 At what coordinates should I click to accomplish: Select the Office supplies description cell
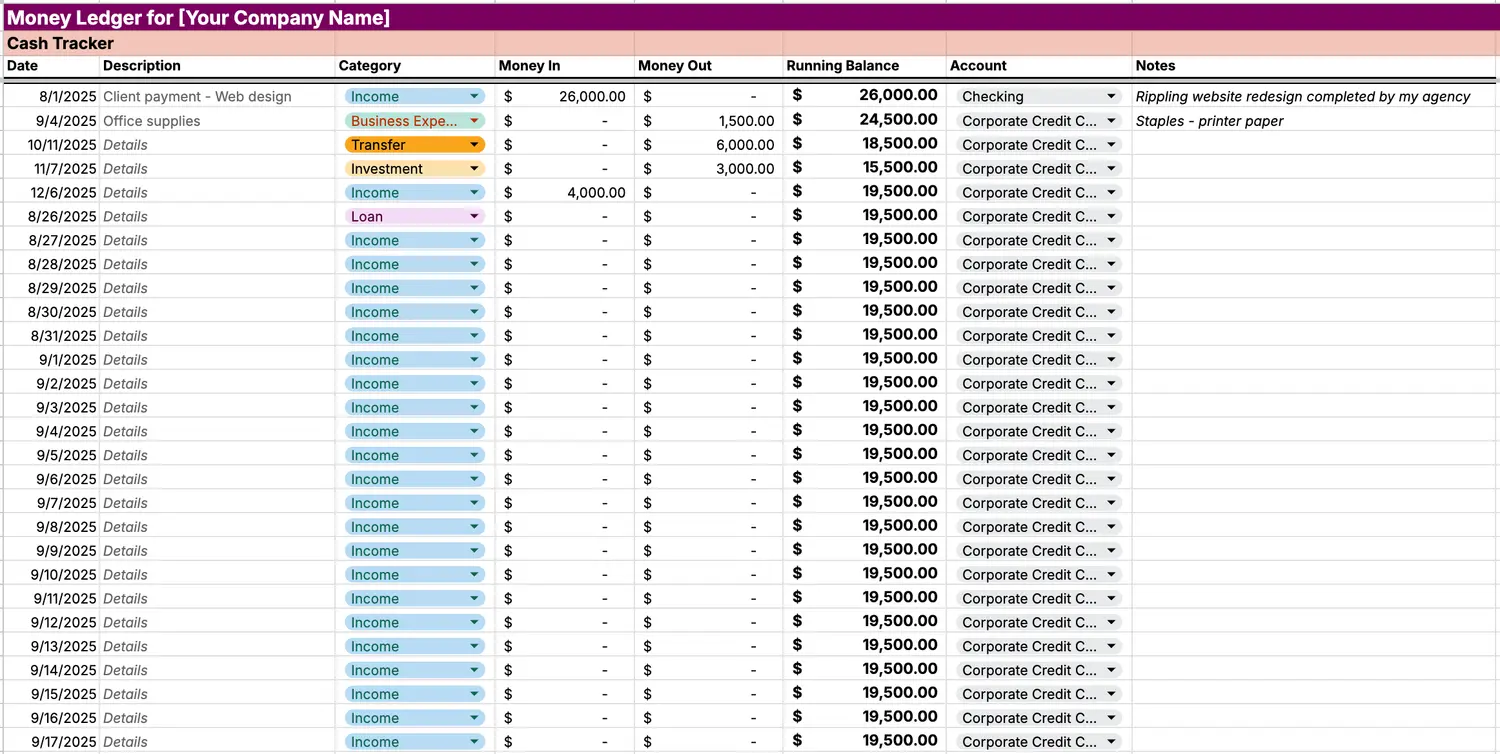(x=217, y=121)
